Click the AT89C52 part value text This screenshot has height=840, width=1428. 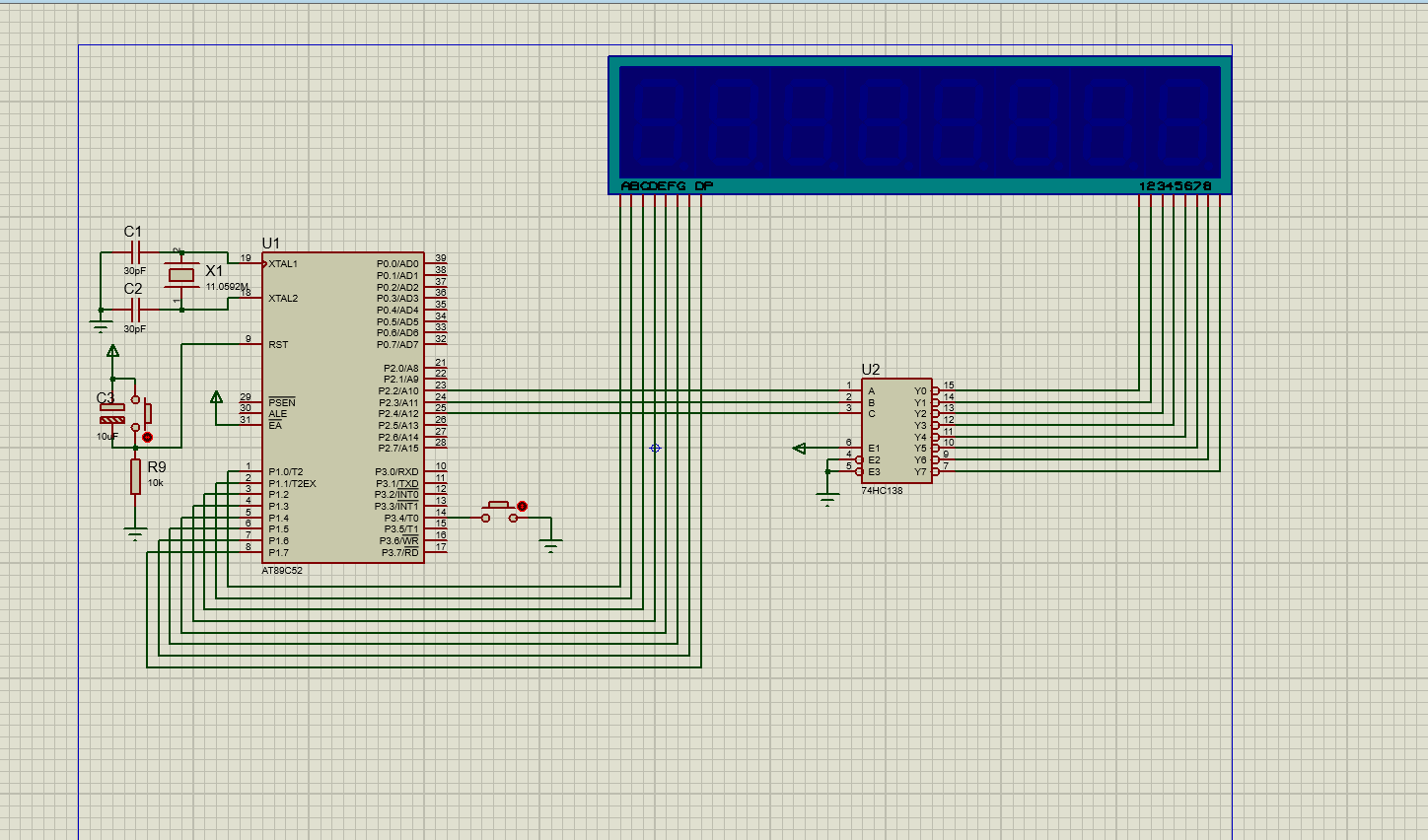[282, 571]
